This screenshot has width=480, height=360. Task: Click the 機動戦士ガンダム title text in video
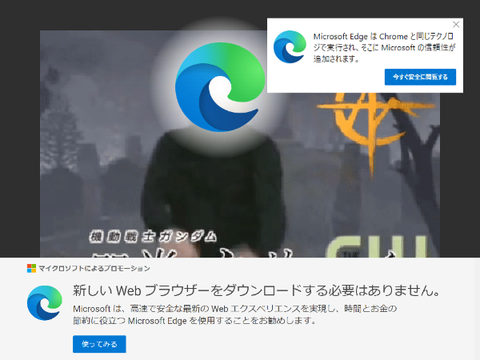pyautogui.click(x=153, y=236)
